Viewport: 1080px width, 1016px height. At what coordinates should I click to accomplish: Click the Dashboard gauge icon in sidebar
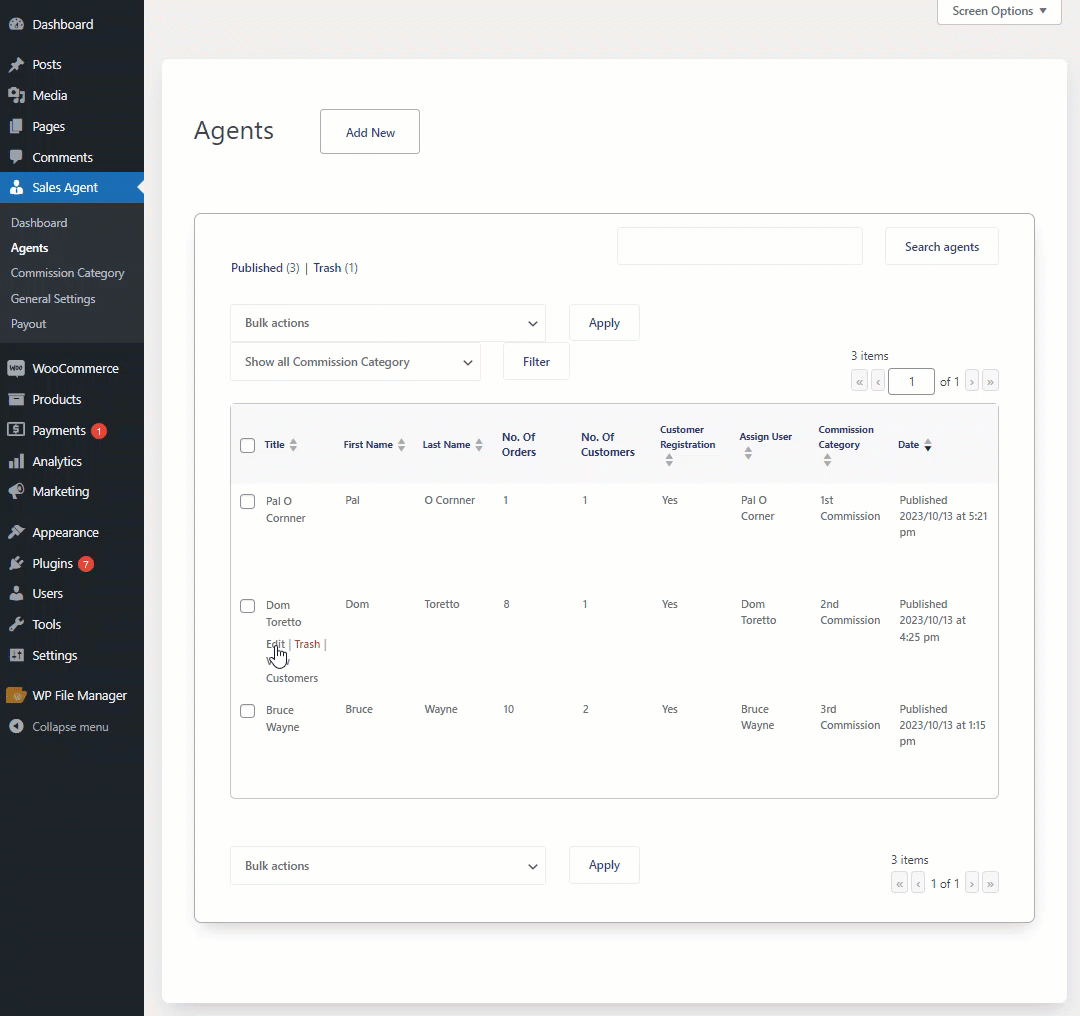coord(17,24)
